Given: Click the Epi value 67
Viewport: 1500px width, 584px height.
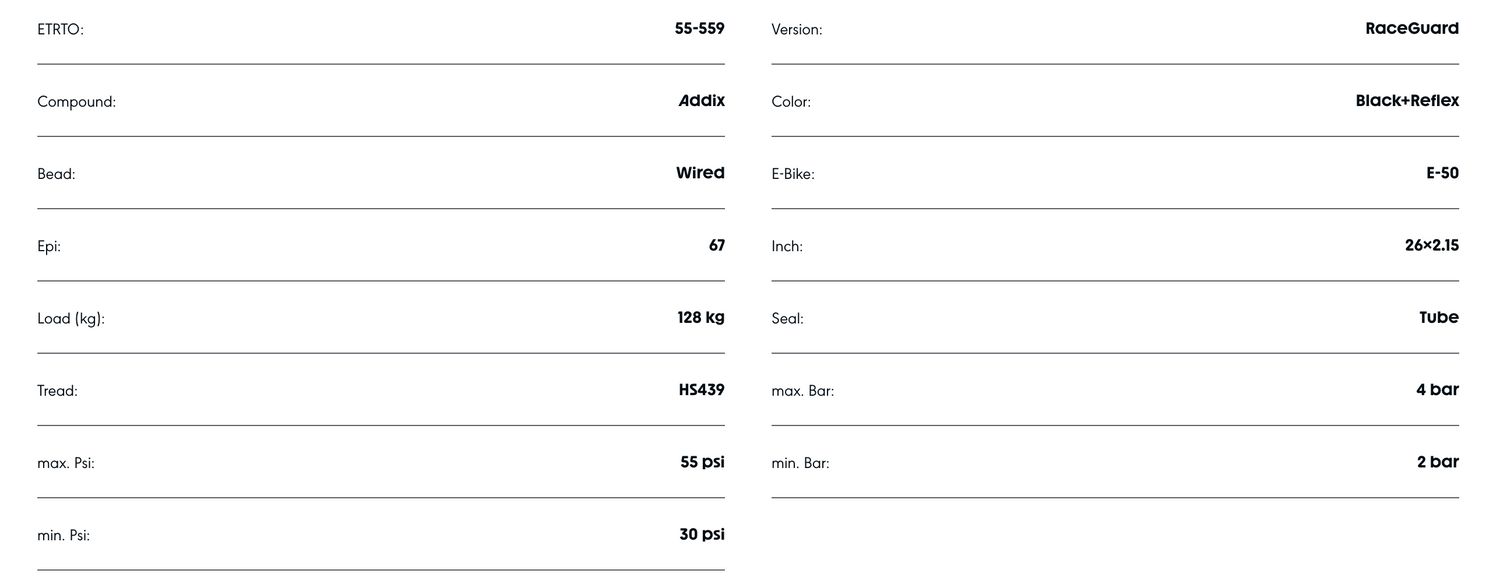Looking at the screenshot, I should point(716,245).
